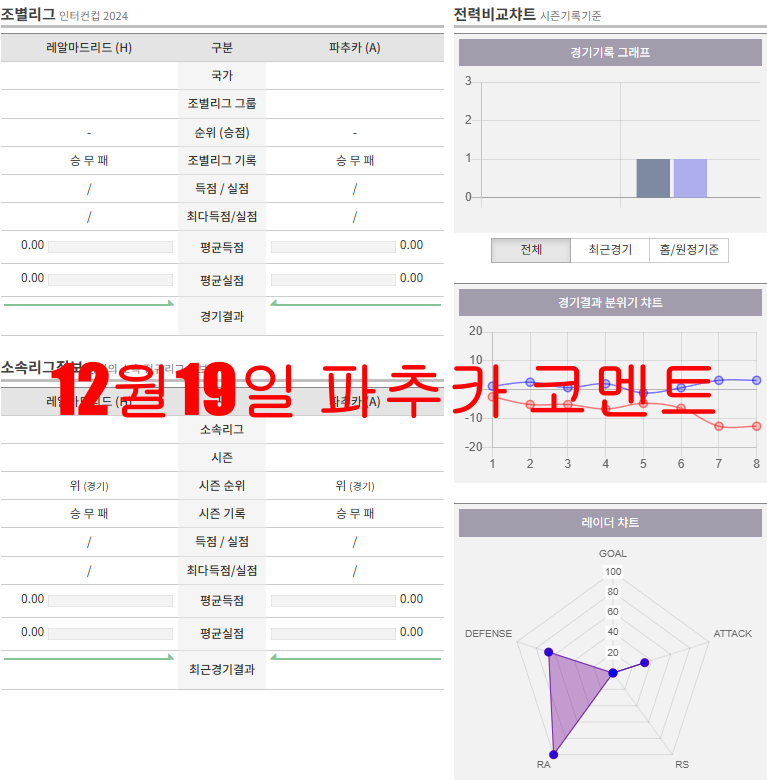The image size is (767, 780).
Task: Click the light purple bar in 경기기록 그래프
Action: point(690,178)
